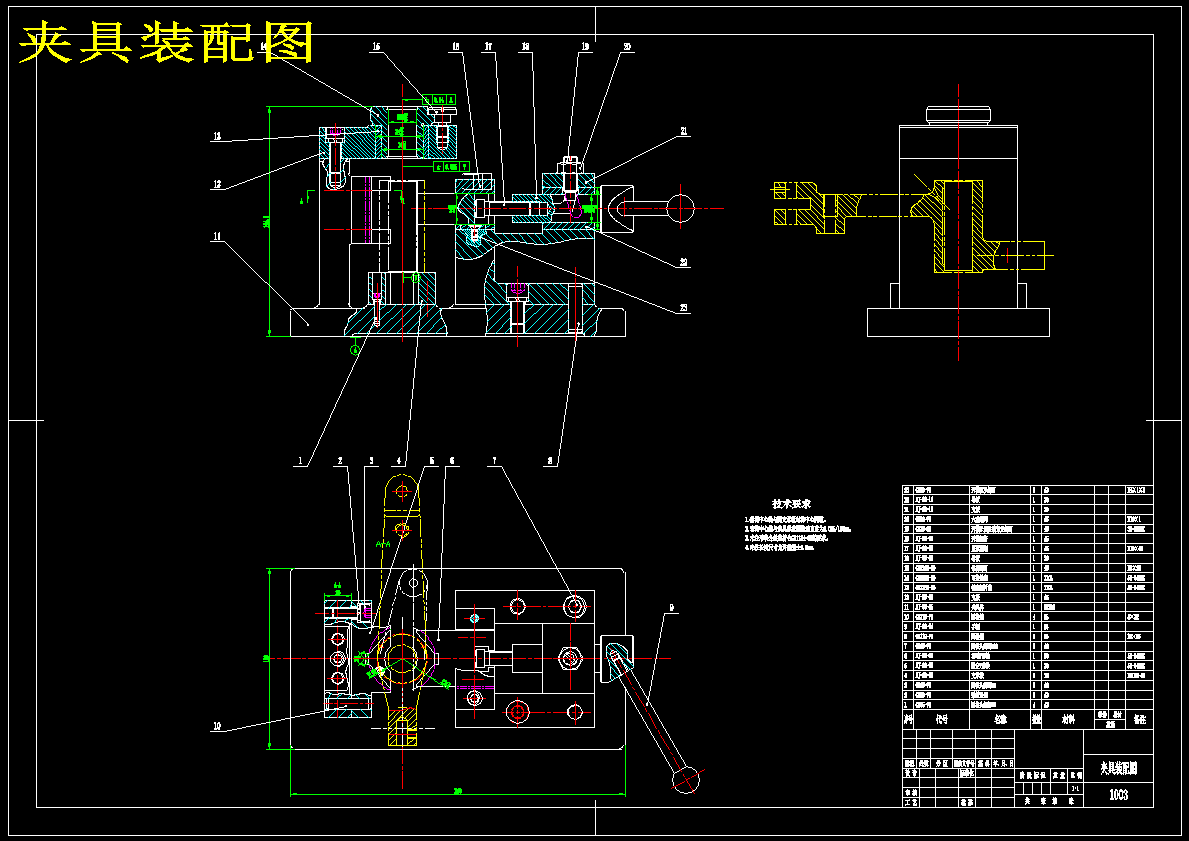Click part balloon number '10'
This screenshot has height=841, width=1189.
coord(217,726)
